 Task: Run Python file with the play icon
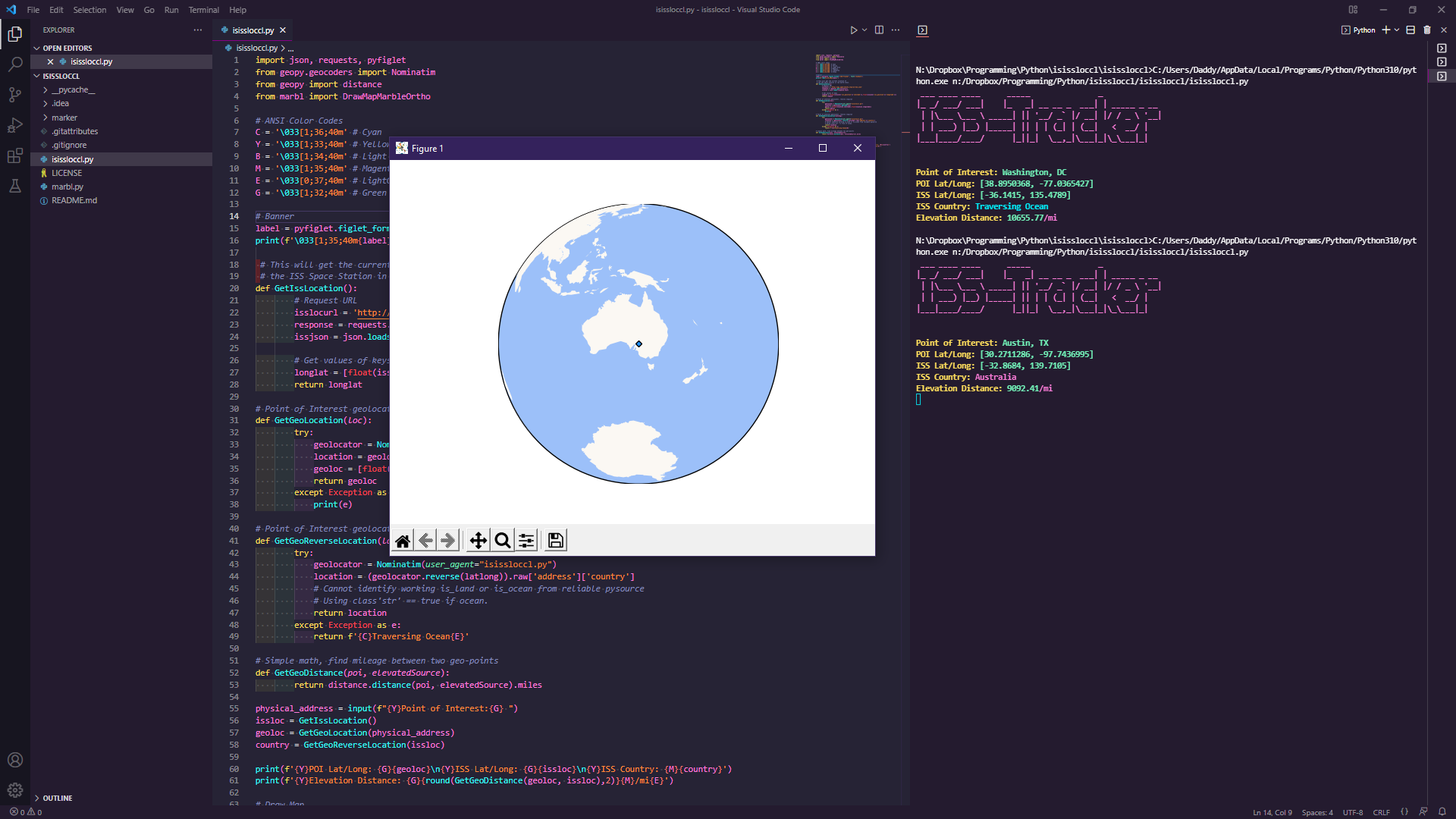(x=853, y=30)
